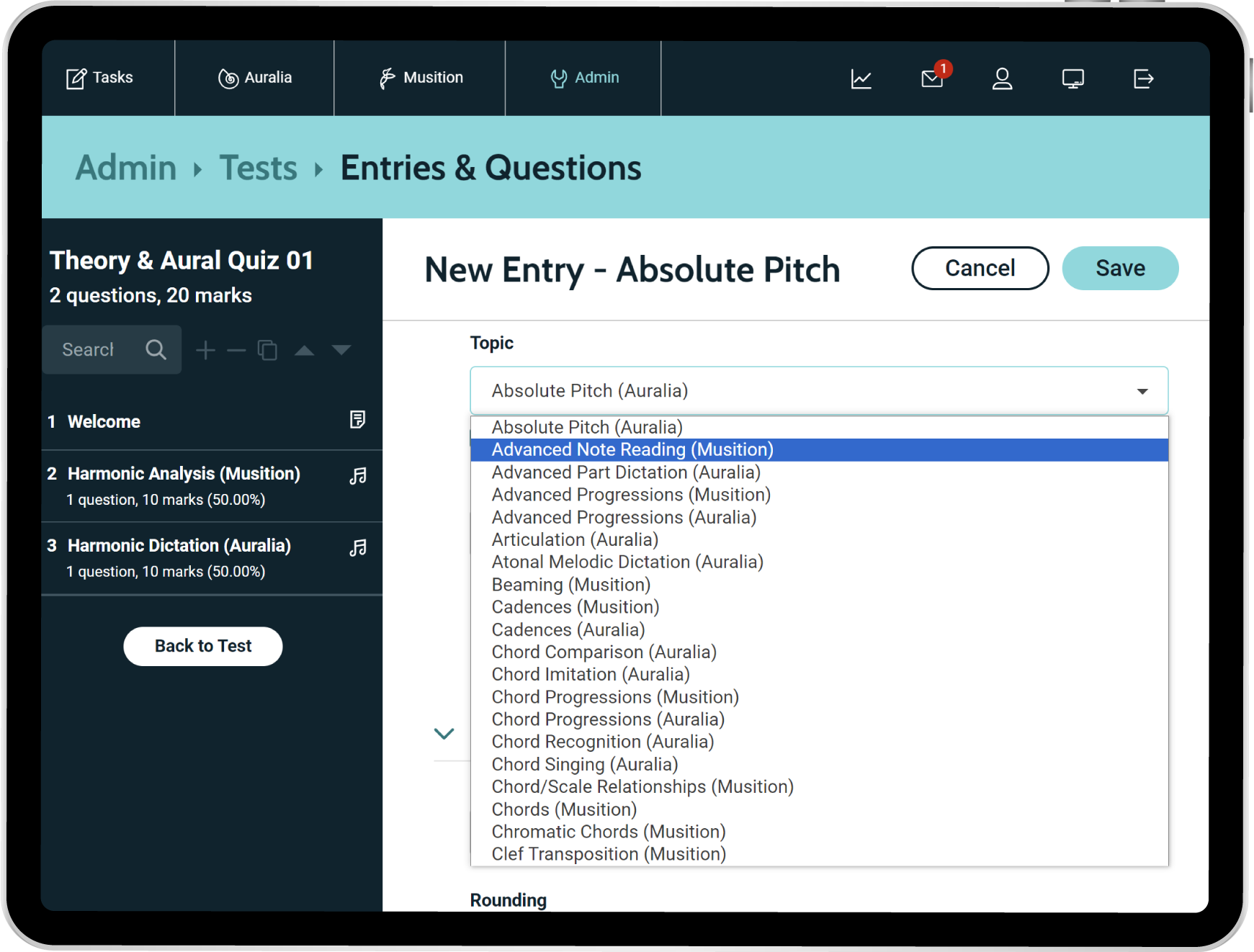Click the search magnifier icon
1254x952 pixels.
tap(156, 350)
